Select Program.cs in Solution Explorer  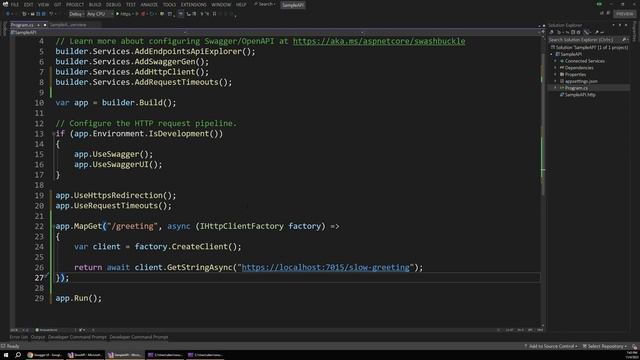tap(576, 88)
